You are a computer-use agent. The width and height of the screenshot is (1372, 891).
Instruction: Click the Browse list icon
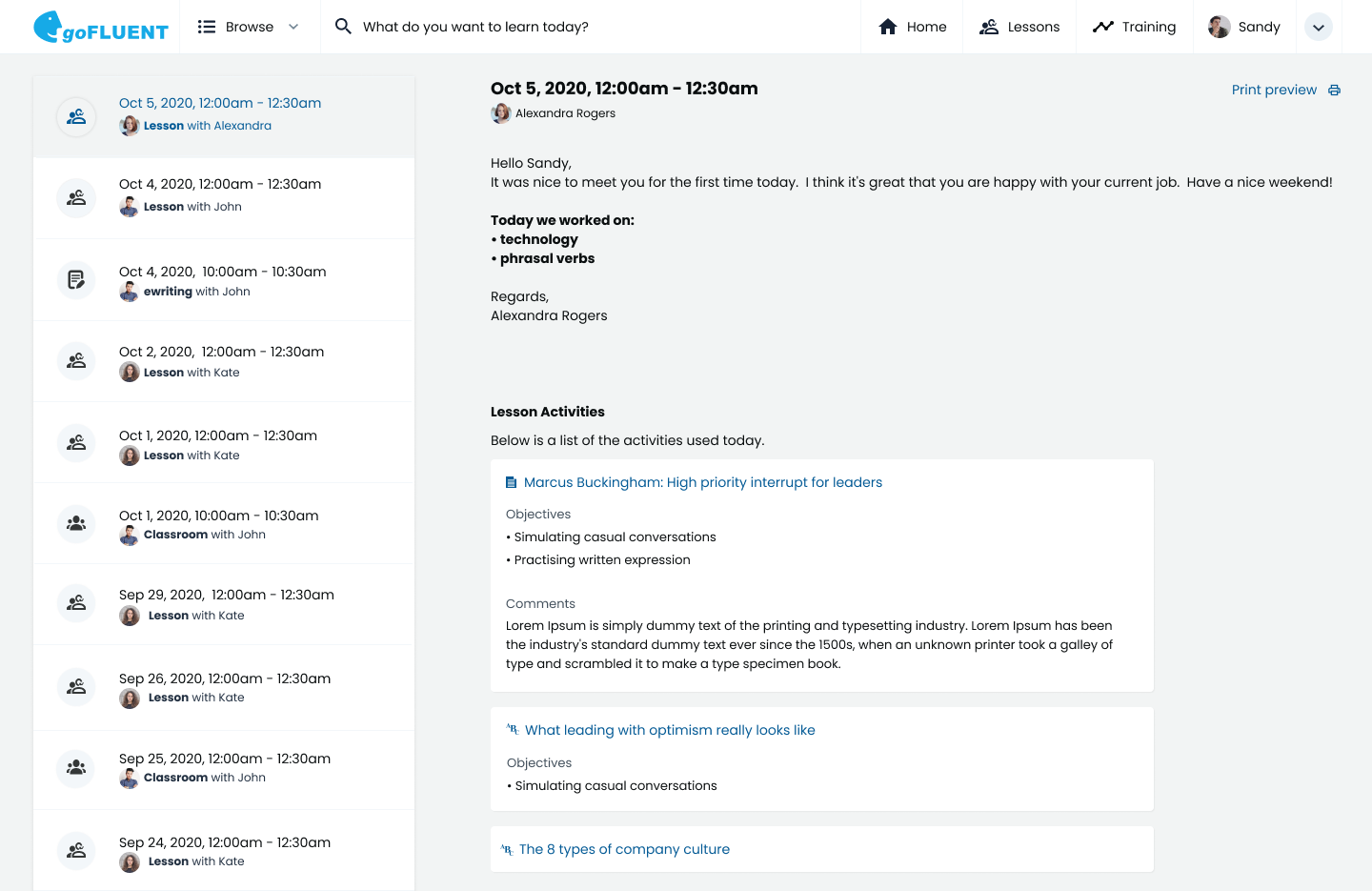click(x=206, y=27)
